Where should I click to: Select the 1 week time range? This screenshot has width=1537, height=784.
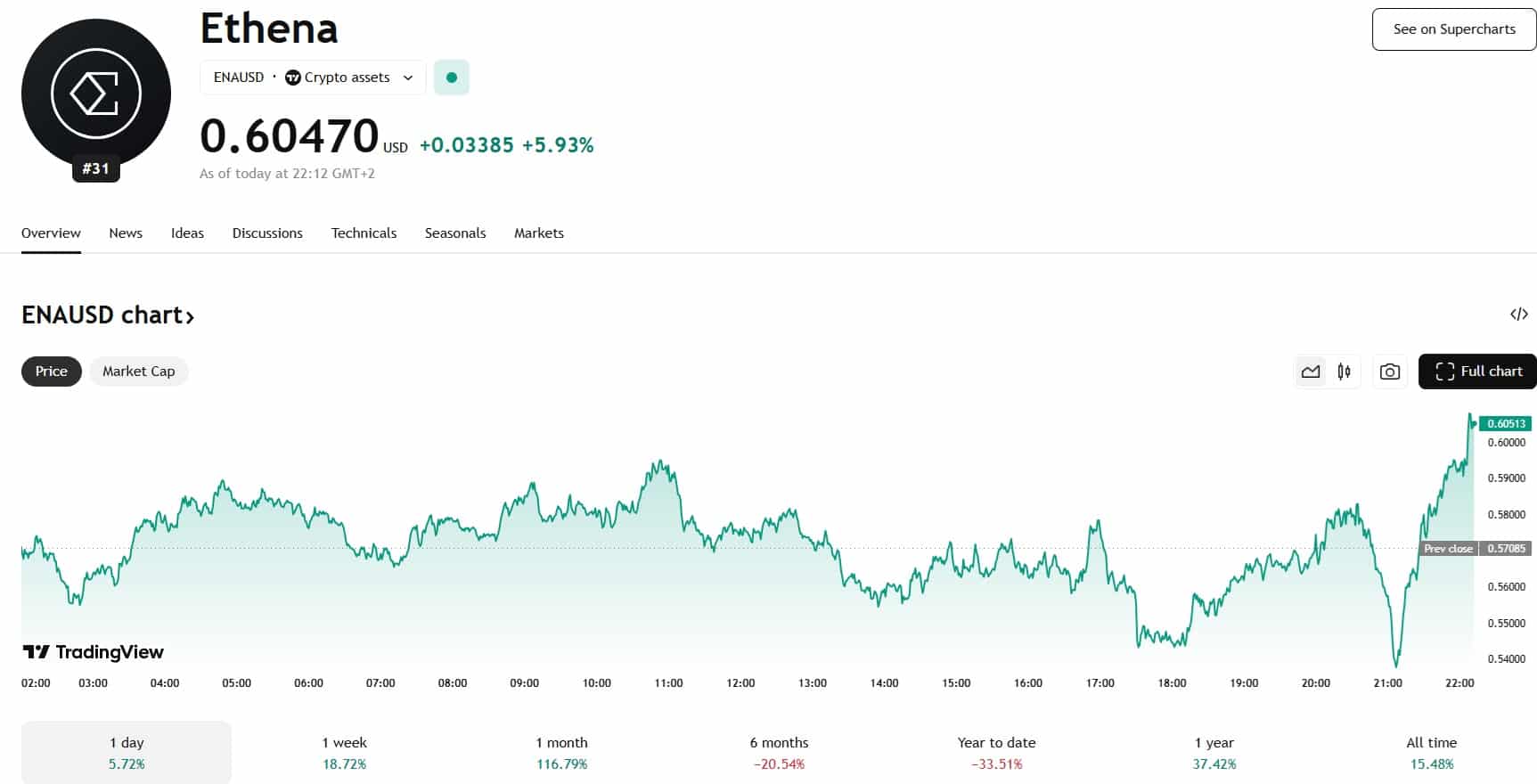click(344, 752)
